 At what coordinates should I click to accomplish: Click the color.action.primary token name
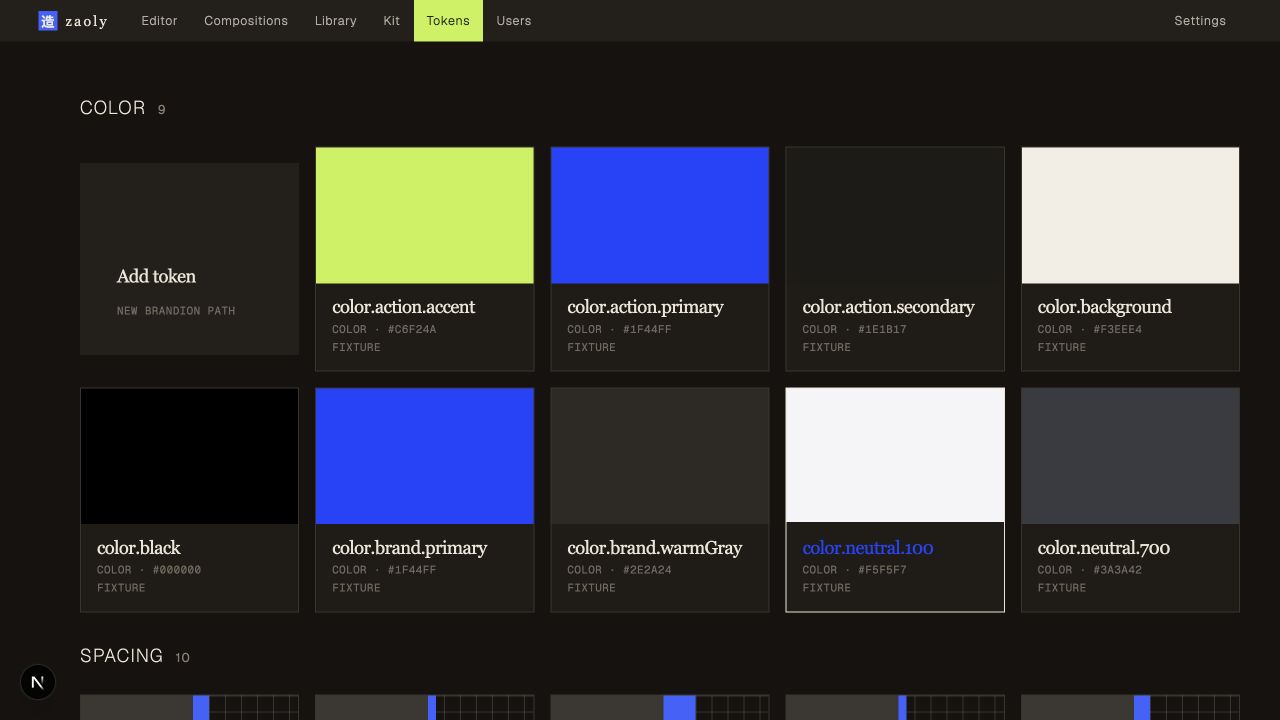(645, 307)
